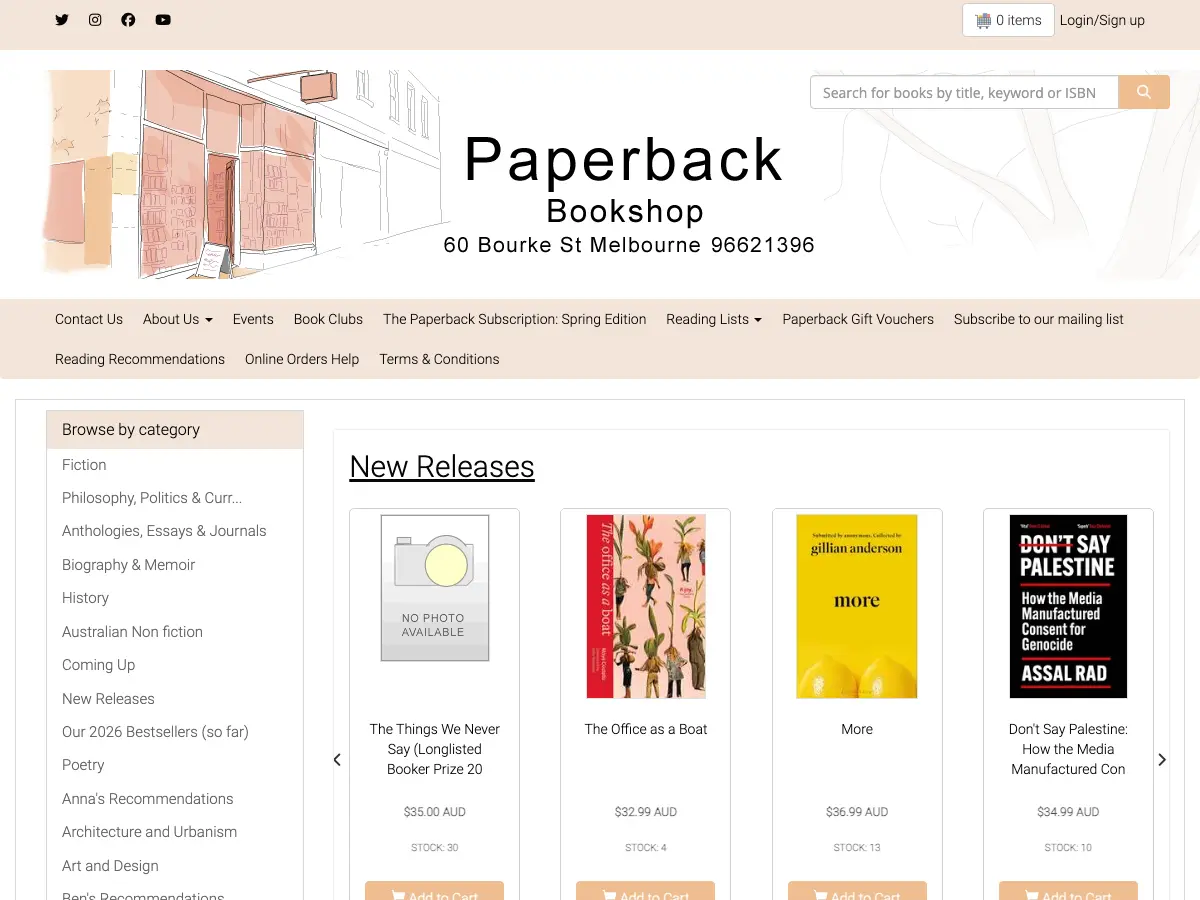This screenshot has width=1200, height=900.
Task: Click the $35.00 AUD price text
Action: (434, 812)
